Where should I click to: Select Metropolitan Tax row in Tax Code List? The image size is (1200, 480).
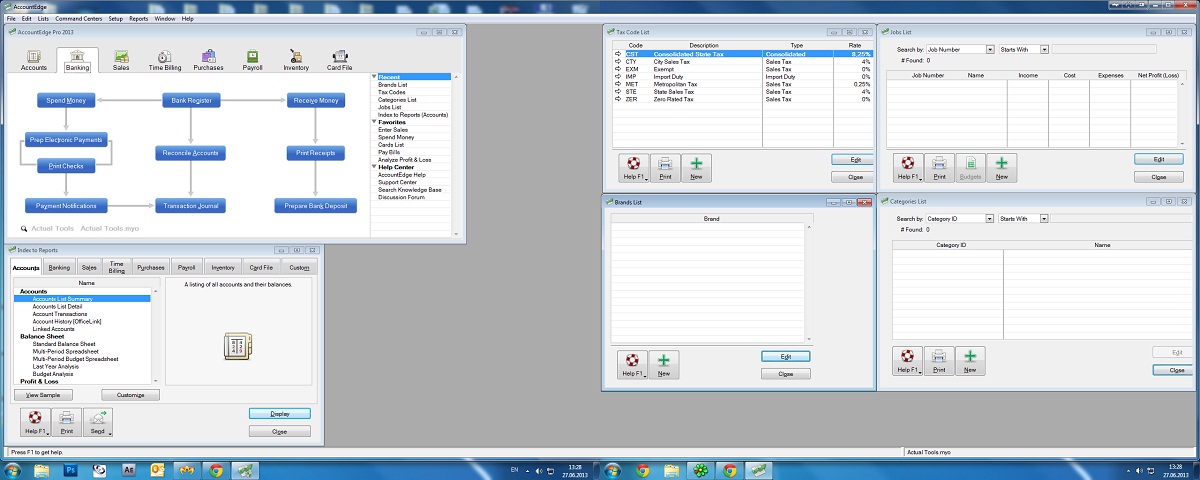(743, 84)
